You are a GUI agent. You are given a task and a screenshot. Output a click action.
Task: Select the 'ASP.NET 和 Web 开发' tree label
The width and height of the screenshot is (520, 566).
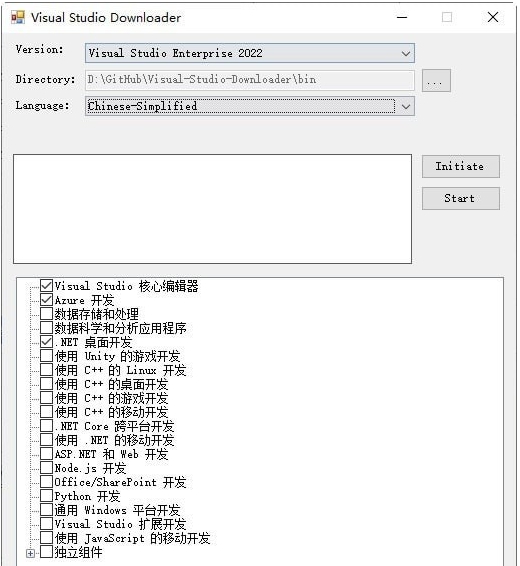[112, 454]
